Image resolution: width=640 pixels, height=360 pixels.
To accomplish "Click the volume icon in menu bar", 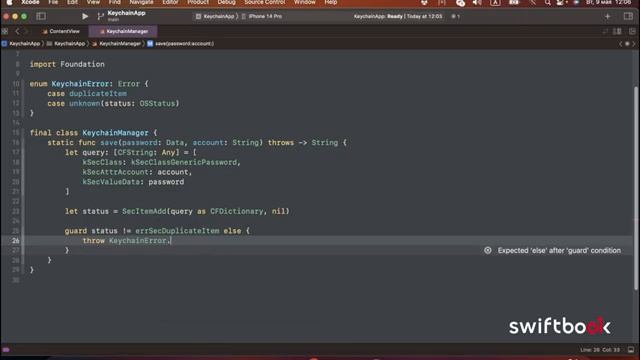I will click(x=477, y=2).
